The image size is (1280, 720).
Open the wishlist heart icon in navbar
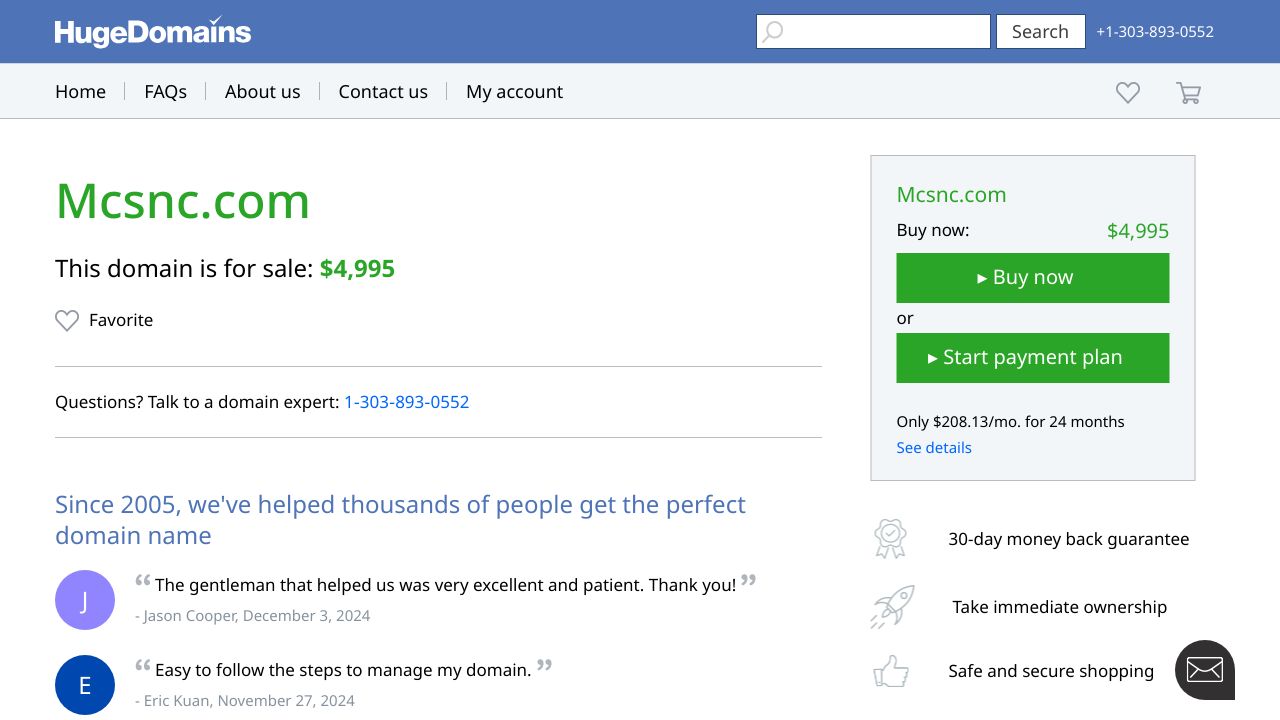coord(1127,93)
